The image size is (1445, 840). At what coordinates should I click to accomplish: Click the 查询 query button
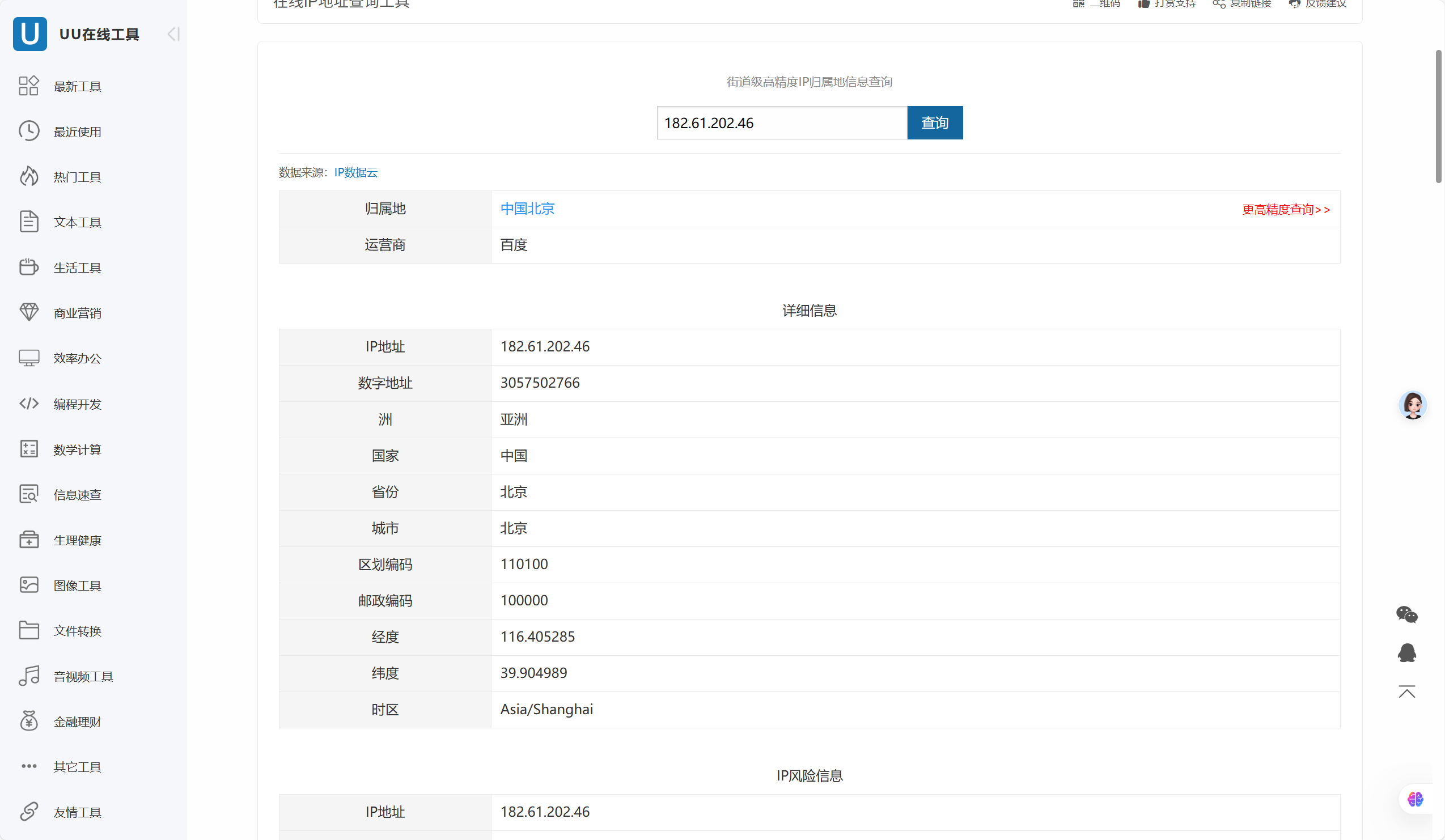click(935, 122)
